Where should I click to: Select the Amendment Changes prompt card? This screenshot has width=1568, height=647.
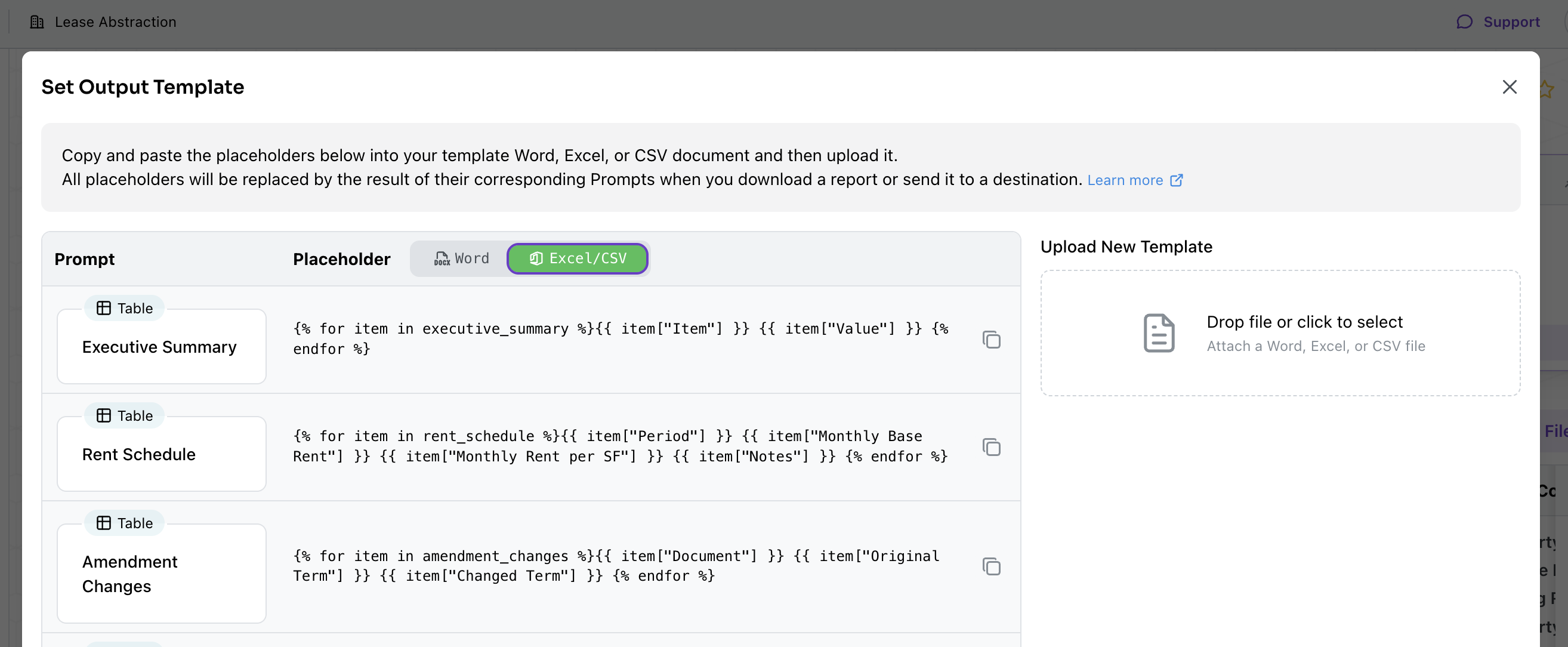pos(161,574)
